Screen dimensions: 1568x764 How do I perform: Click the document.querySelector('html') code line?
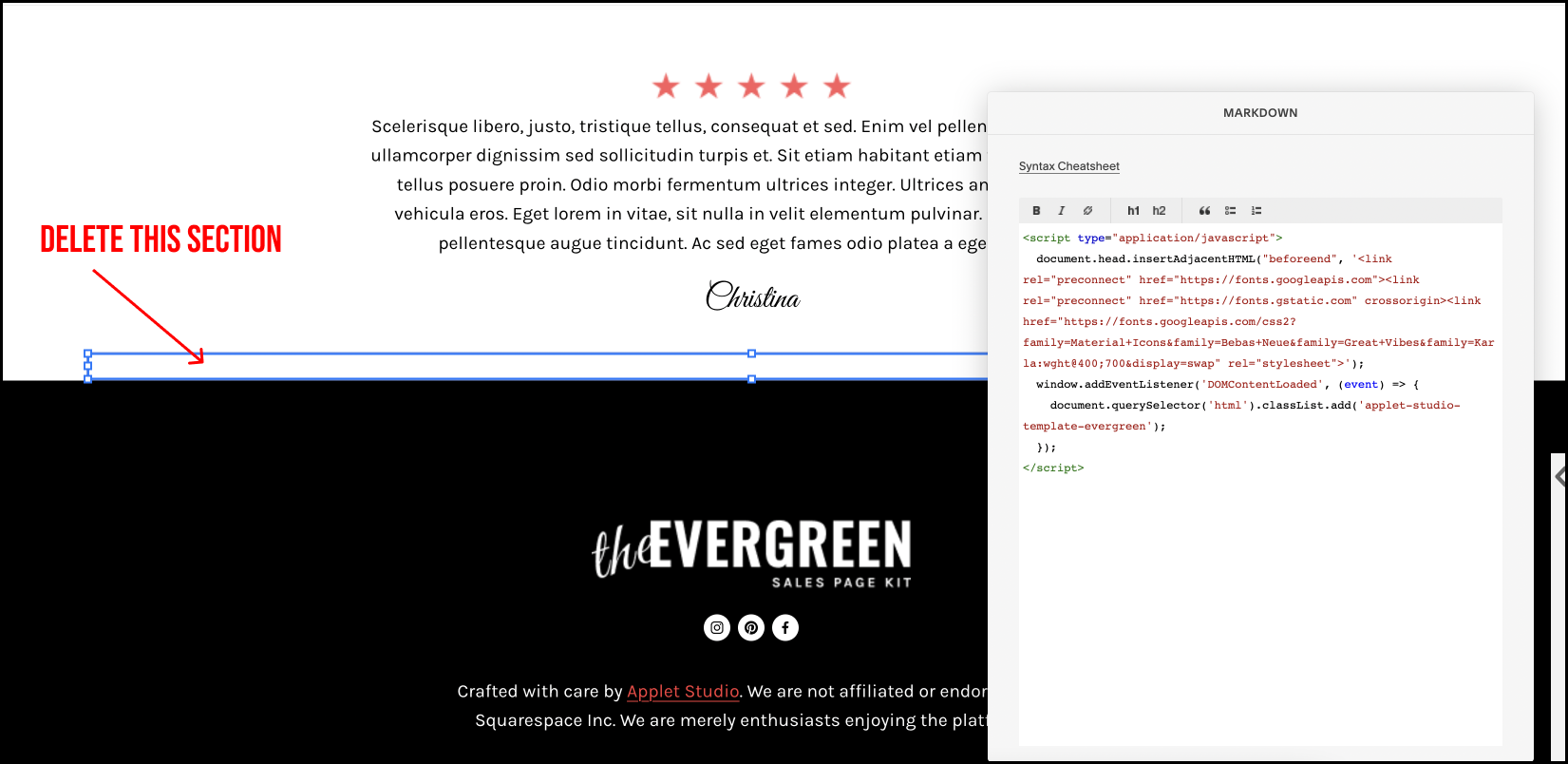(1255, 405)
